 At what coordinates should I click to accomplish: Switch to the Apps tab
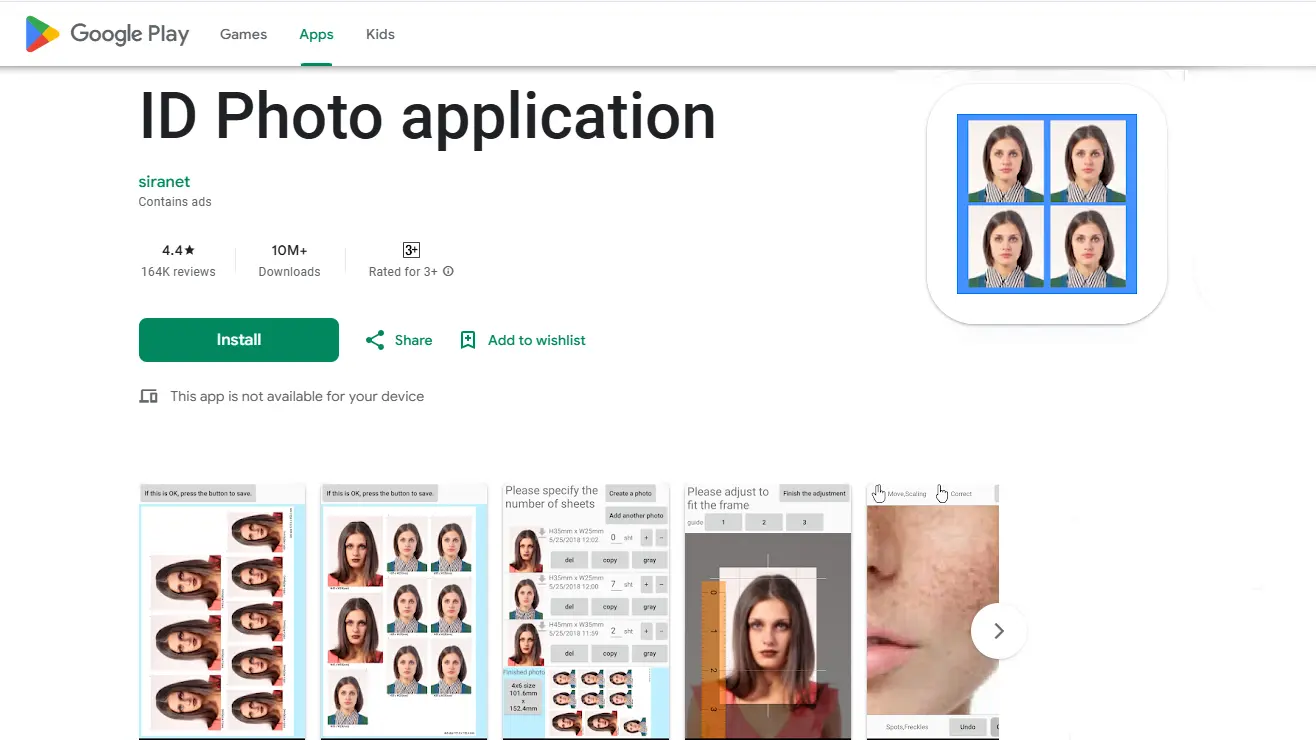[316, 34]
